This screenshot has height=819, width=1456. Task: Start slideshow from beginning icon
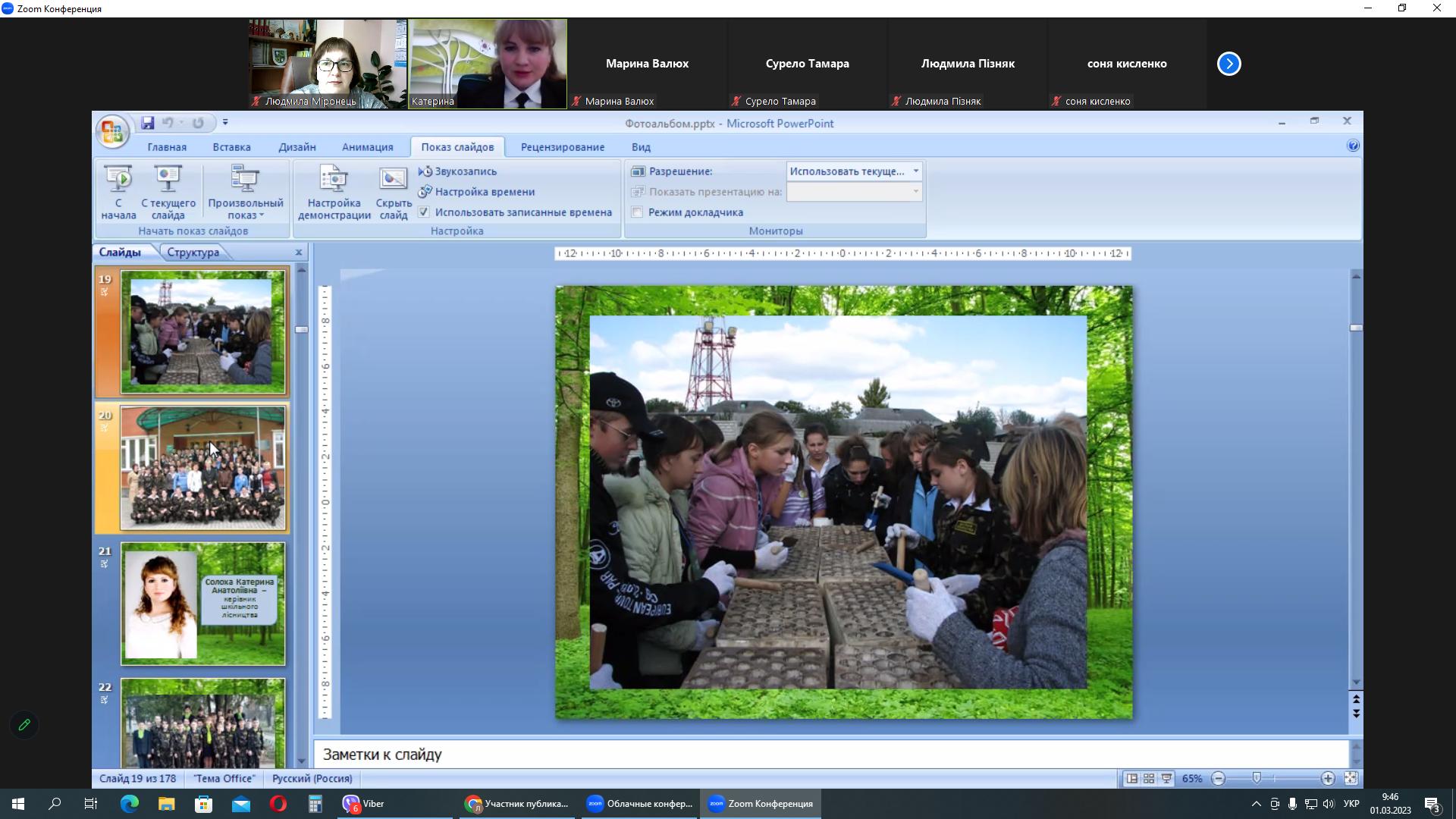tap(118, 180)
